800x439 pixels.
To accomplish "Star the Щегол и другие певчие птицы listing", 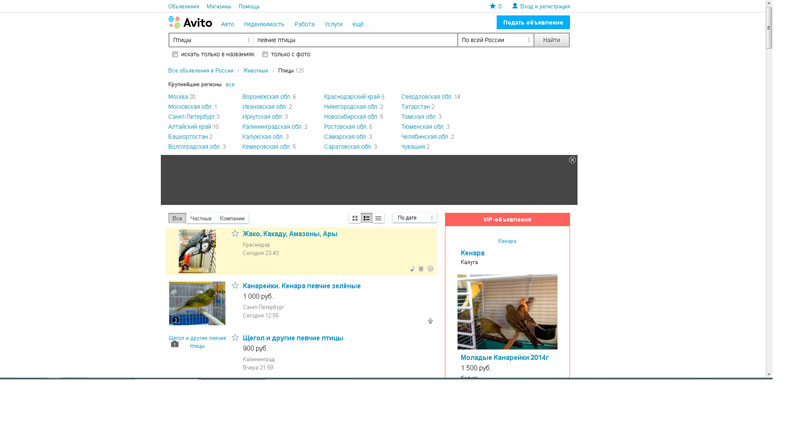I will [235, 338].
